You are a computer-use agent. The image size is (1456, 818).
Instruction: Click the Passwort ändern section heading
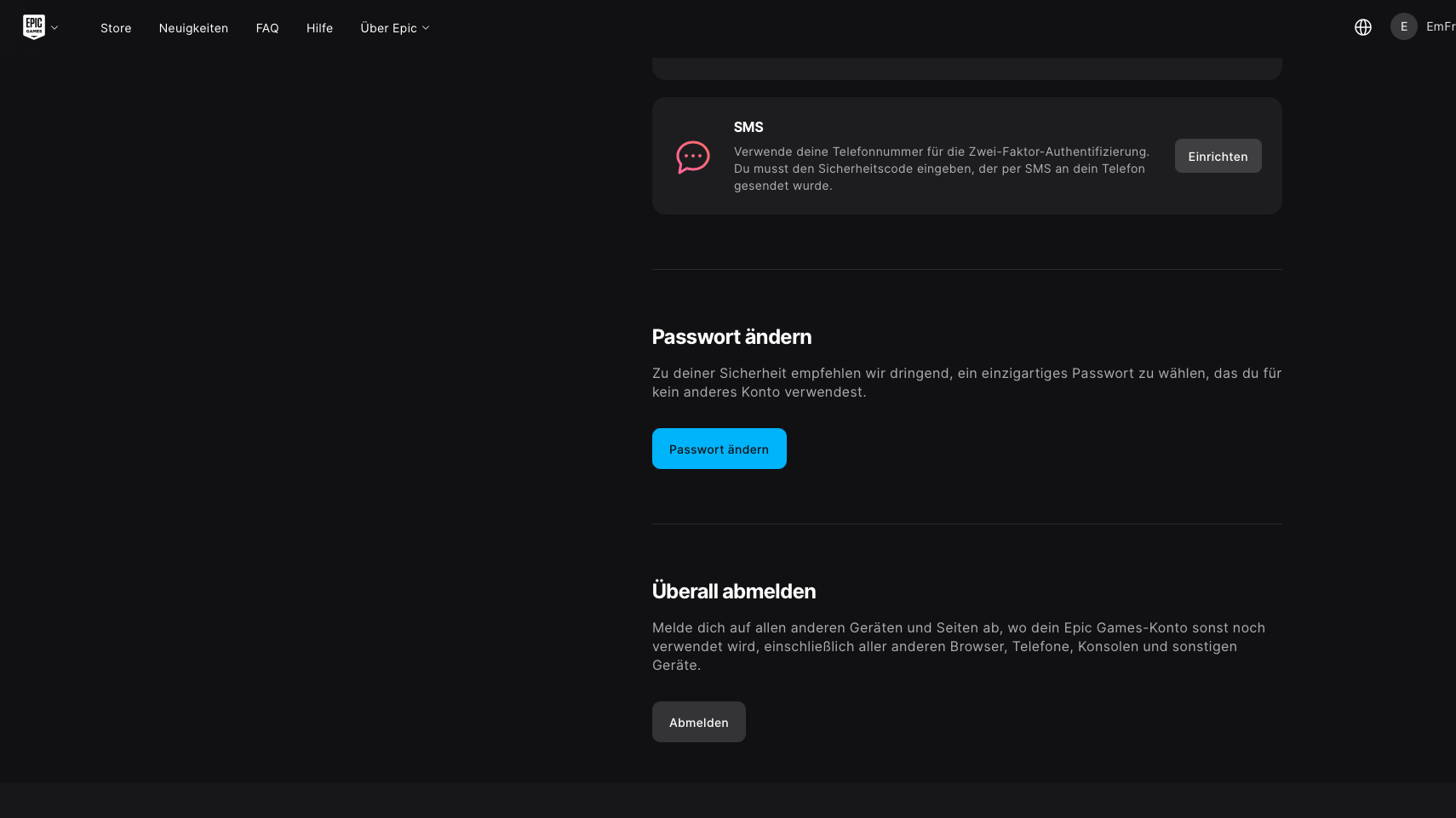(x=731, y=337)
